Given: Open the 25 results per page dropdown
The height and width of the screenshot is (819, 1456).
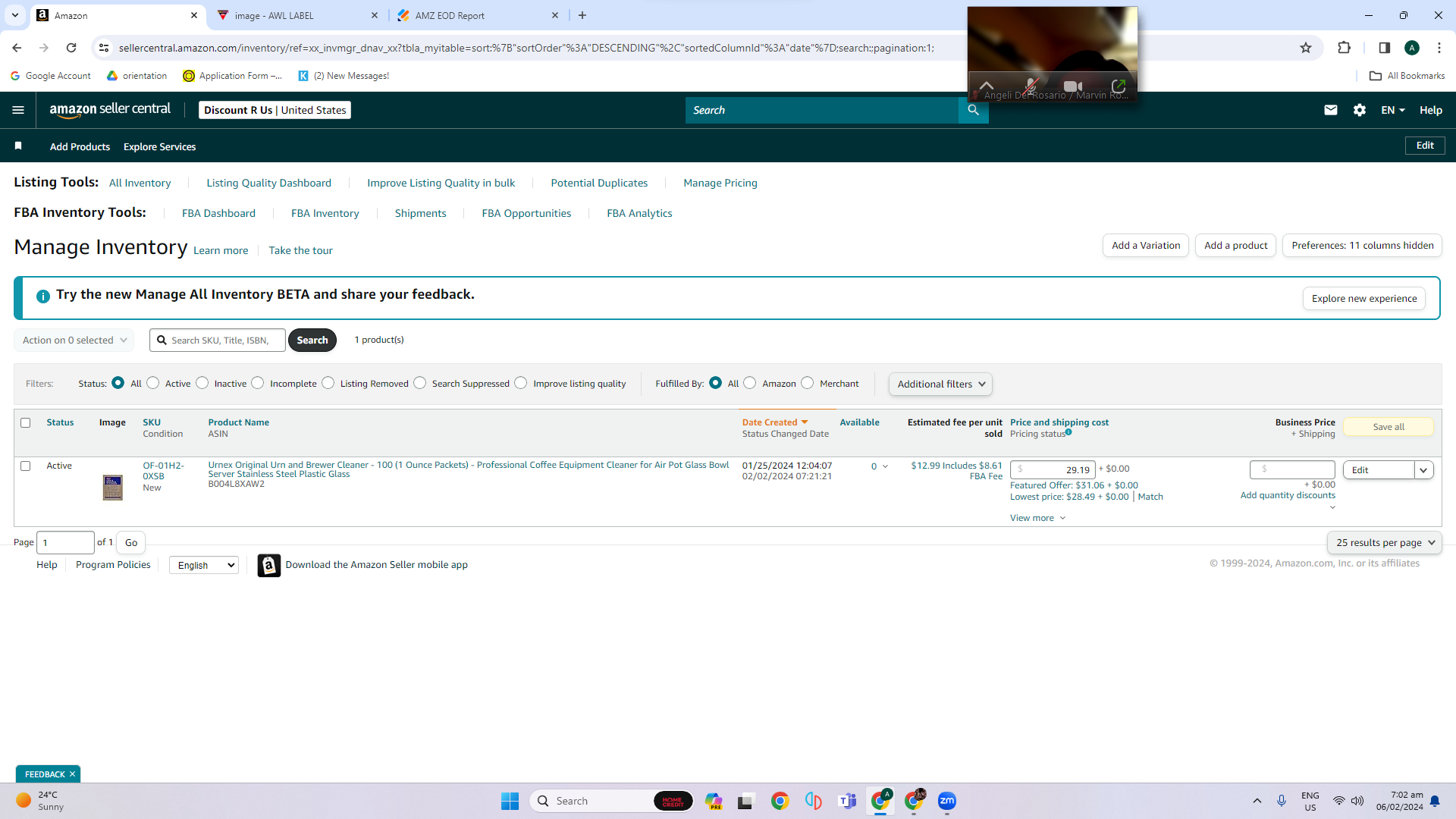Looking at the screenshot, I should (1384, 542).
